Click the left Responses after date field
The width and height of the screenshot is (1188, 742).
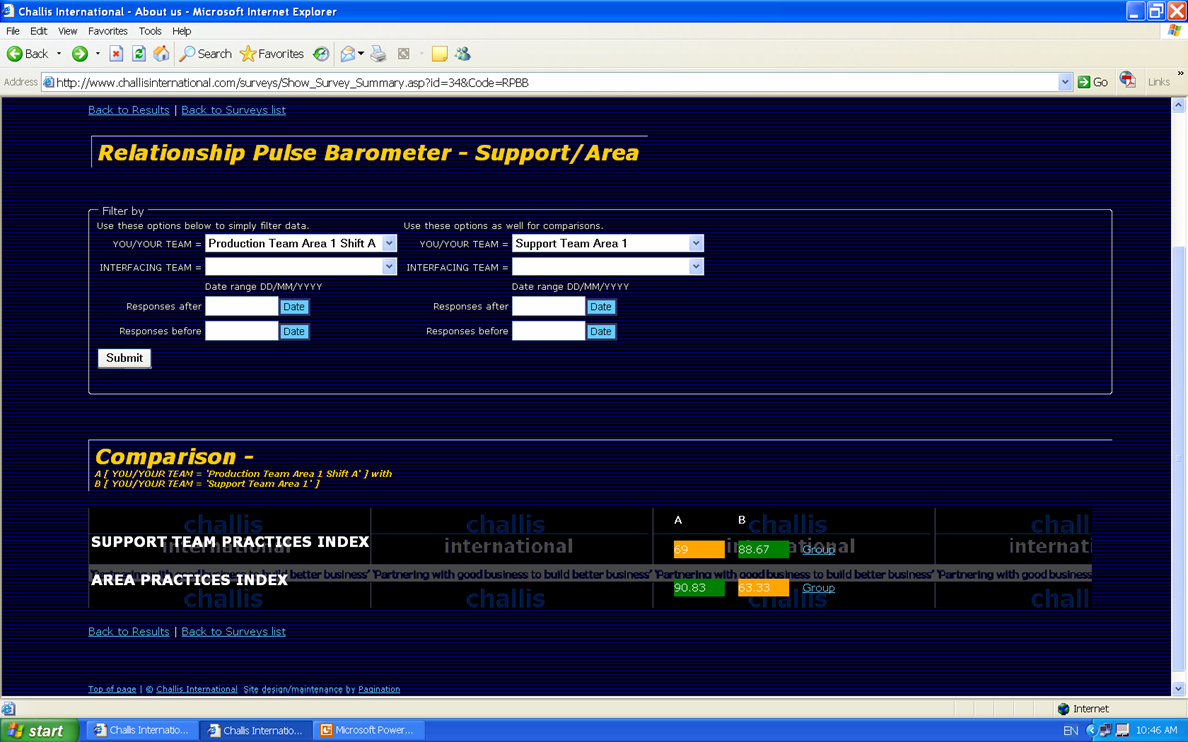pos(242,306)
